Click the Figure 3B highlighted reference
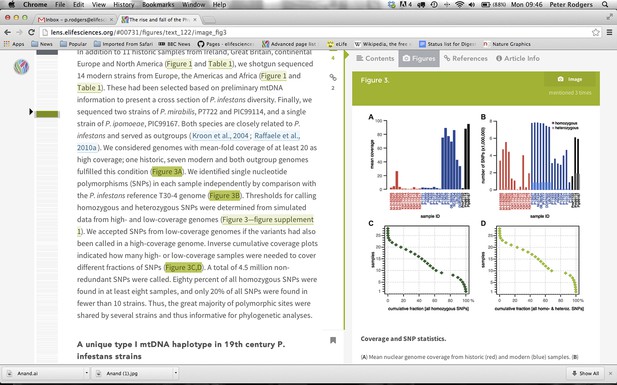This screenshot has height=385, width=617. click(224, 195)
